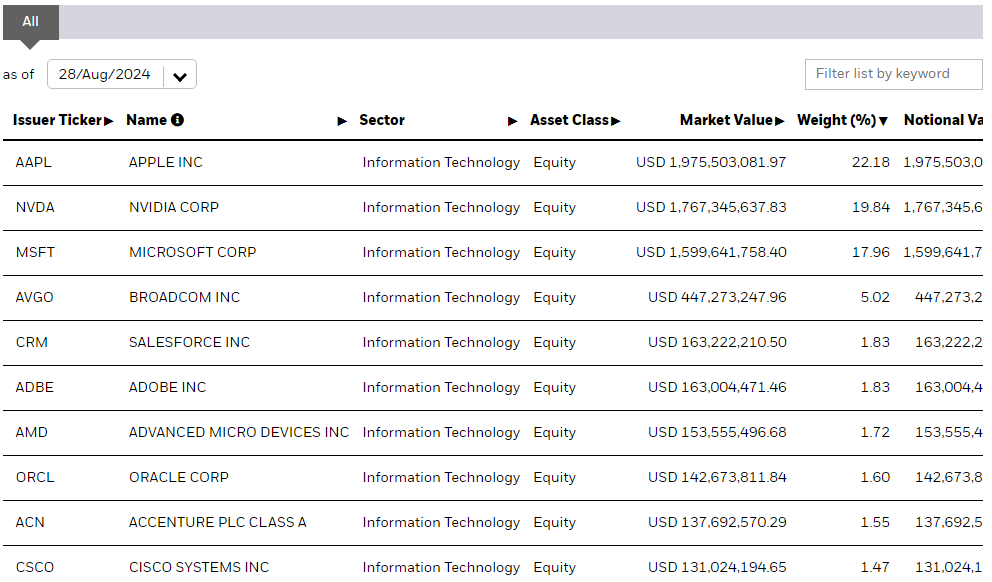Viewport: 992px width, 582px height.
Task: Click BROADCOM INC in the holdings list
Action: pyautogui.click(x=184, y=297)
